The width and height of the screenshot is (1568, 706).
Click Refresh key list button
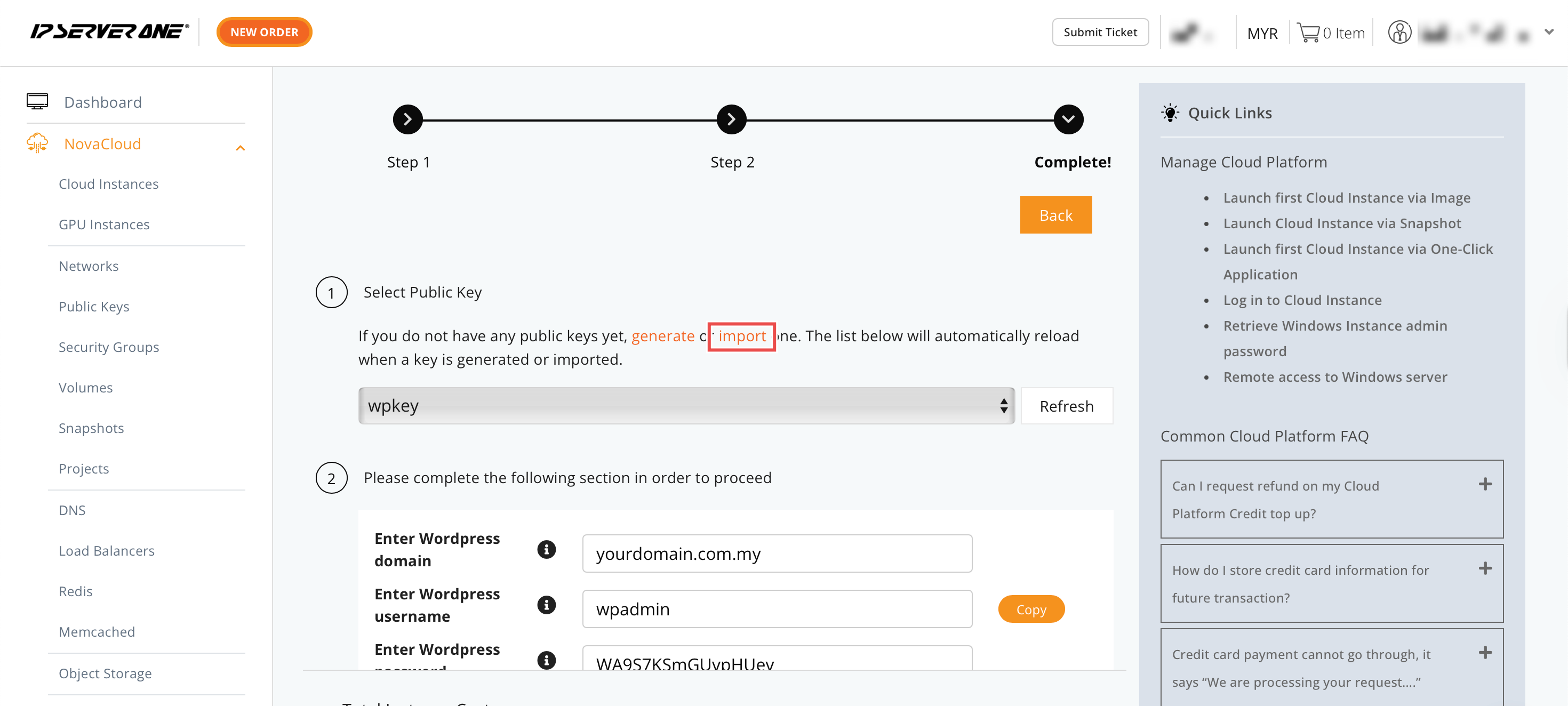click(1067, 406)
